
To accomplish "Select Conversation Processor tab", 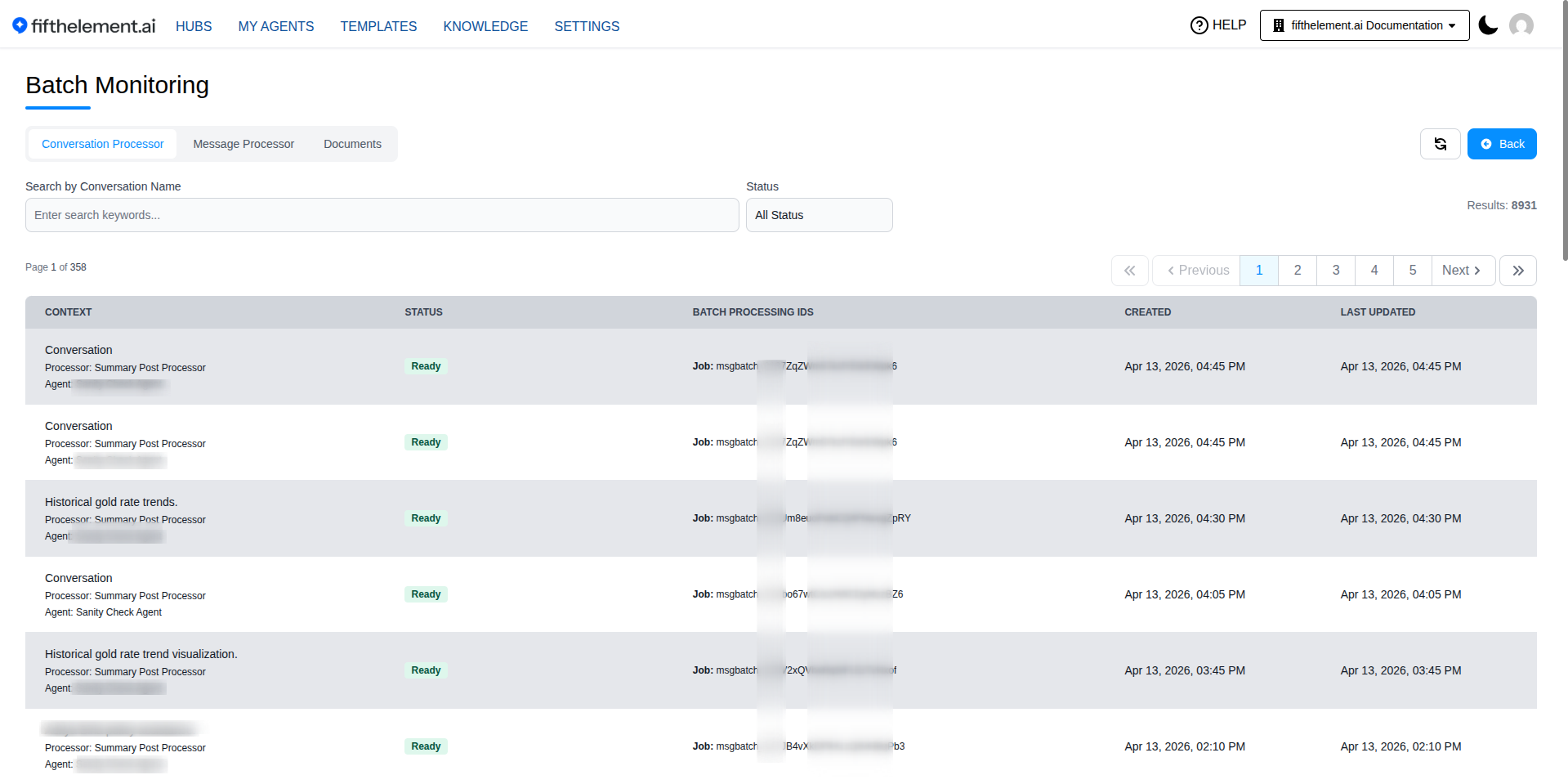I will point(103,144).
